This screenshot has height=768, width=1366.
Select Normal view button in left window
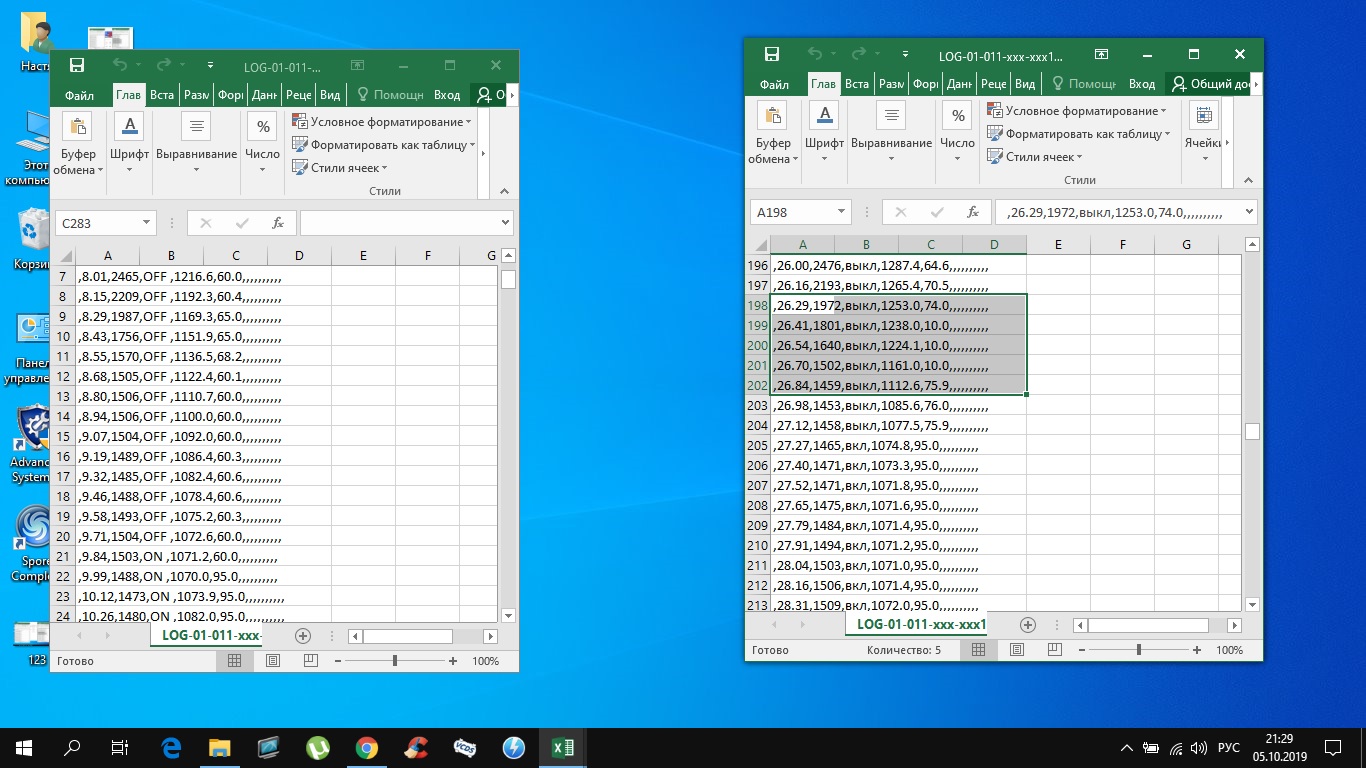pyautogui.click(x=234, y=661)
